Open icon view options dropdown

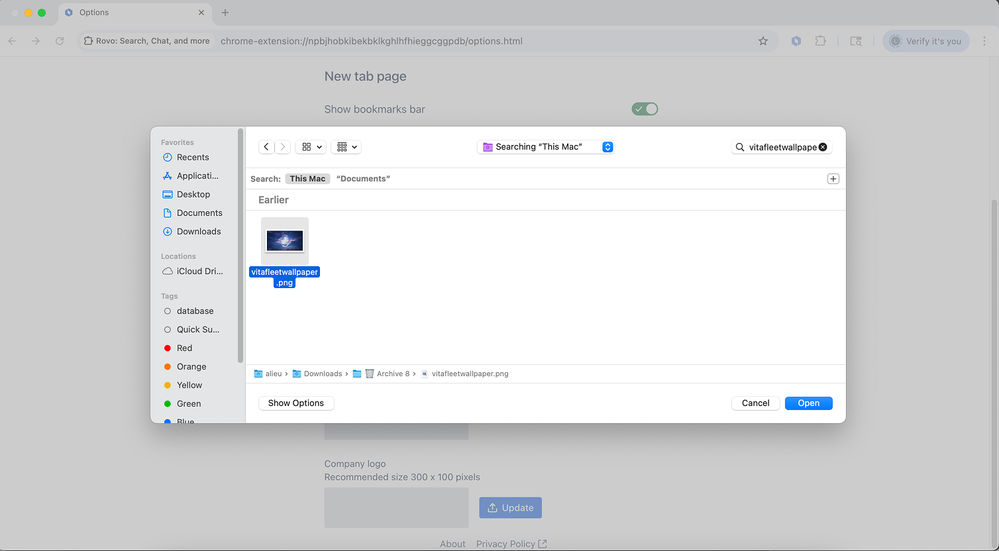[311, 147]
